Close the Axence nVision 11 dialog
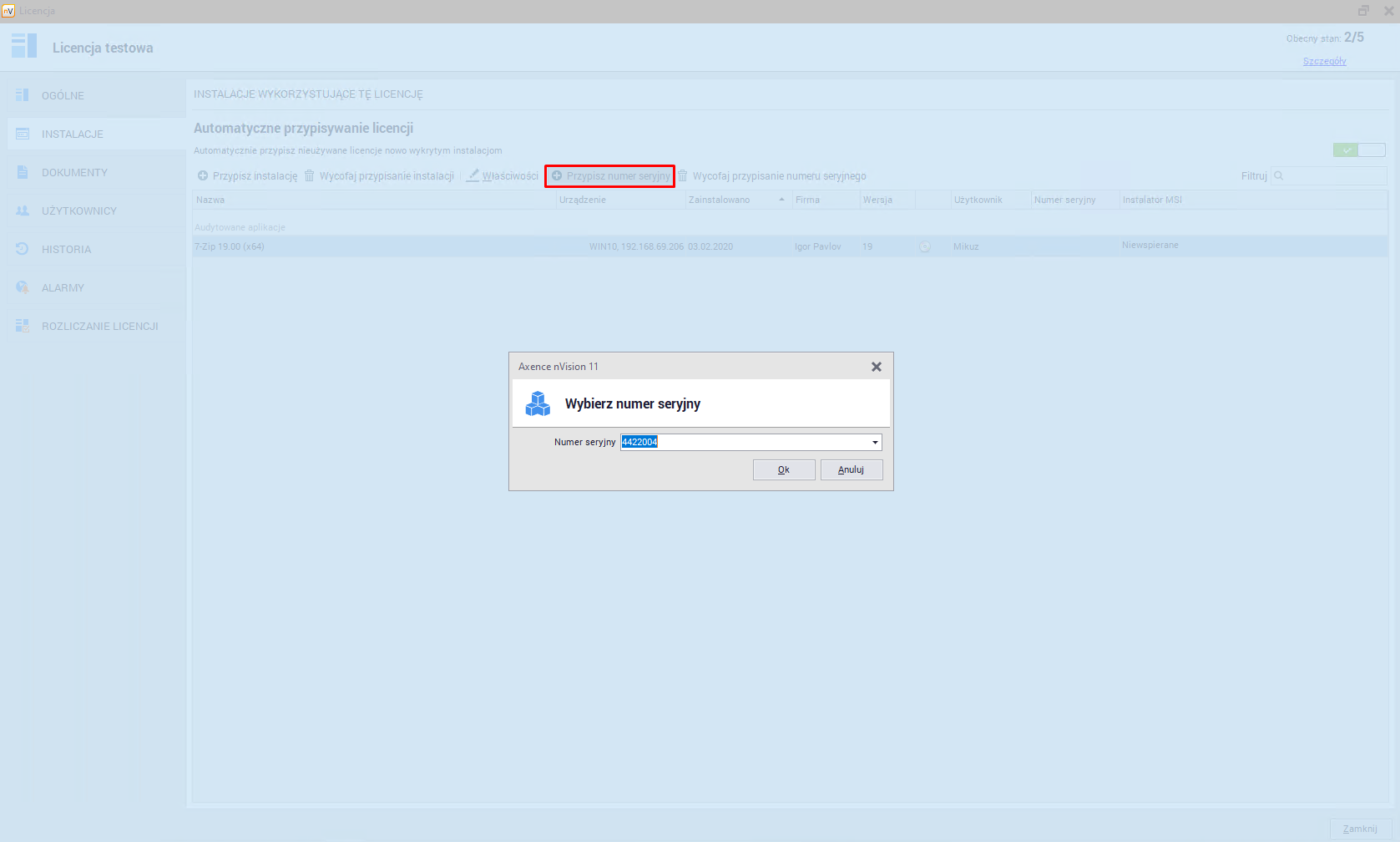This screenshot has height=842, width=1400. click(x=876, y=367)
